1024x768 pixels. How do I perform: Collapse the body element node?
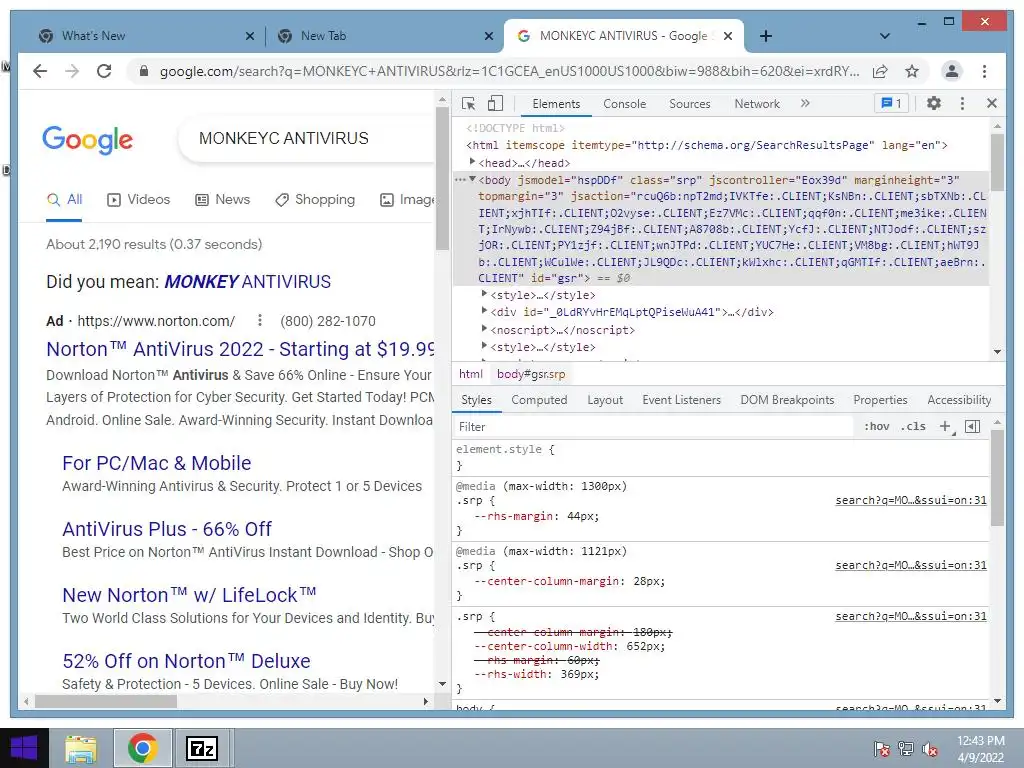[x=472, y=179]
